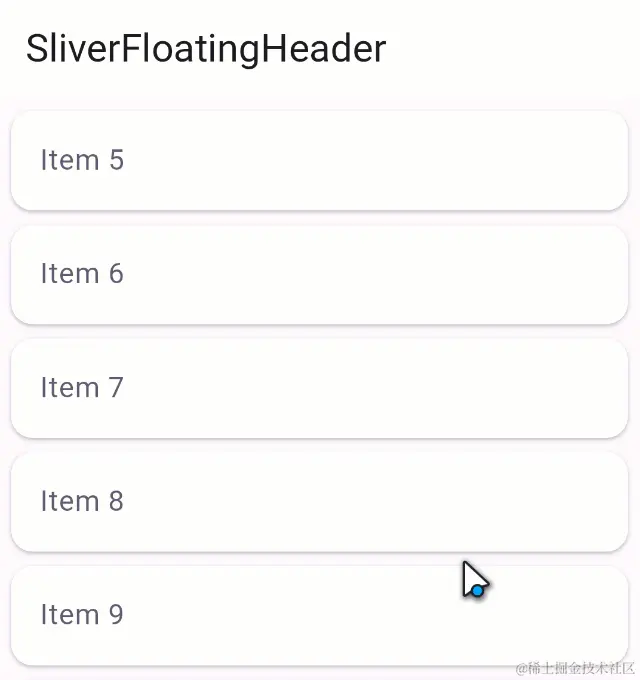Click the Item 9 card
This screenshot has height=680, width=640.
(320, 615)
